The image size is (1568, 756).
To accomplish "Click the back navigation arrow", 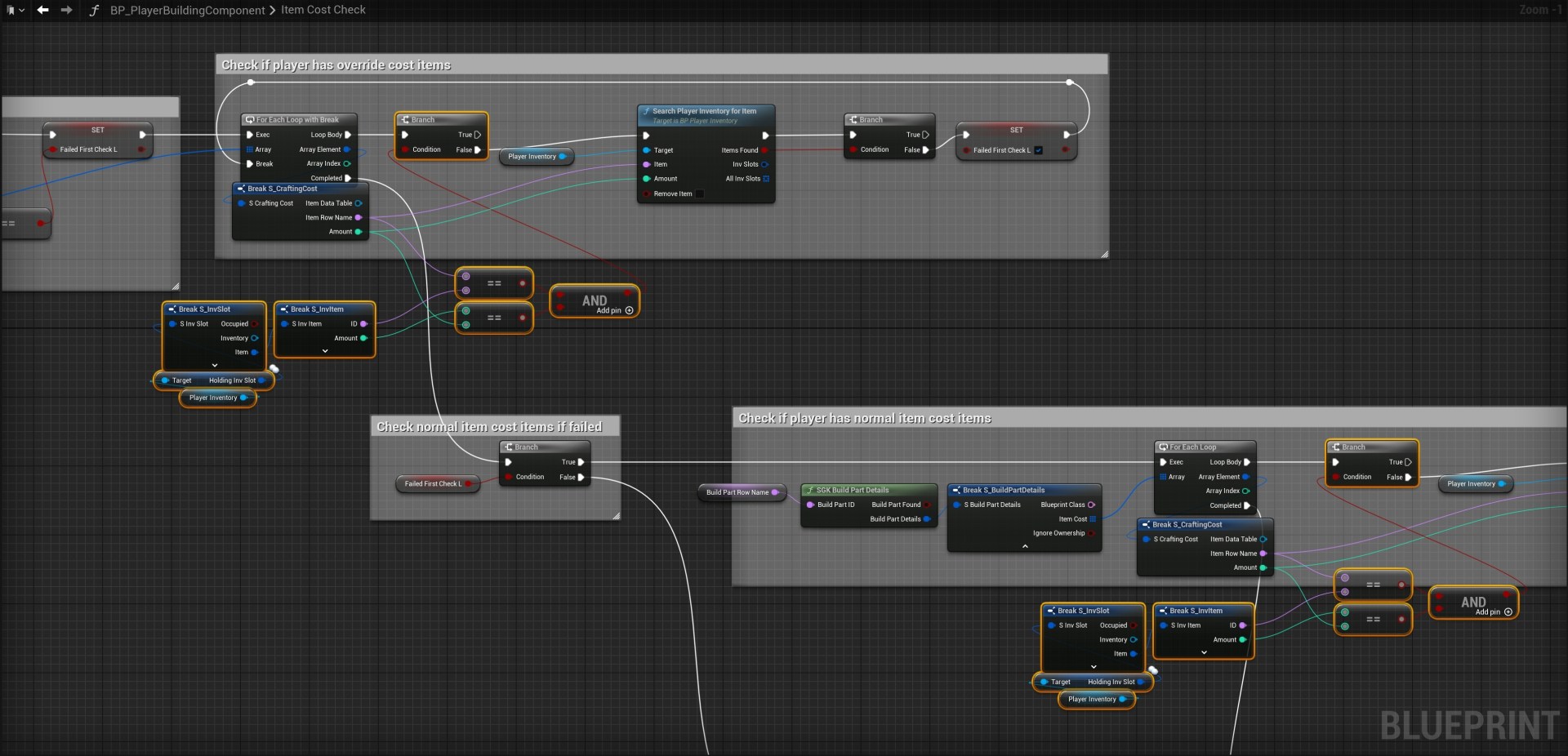I will pos(42,10).
